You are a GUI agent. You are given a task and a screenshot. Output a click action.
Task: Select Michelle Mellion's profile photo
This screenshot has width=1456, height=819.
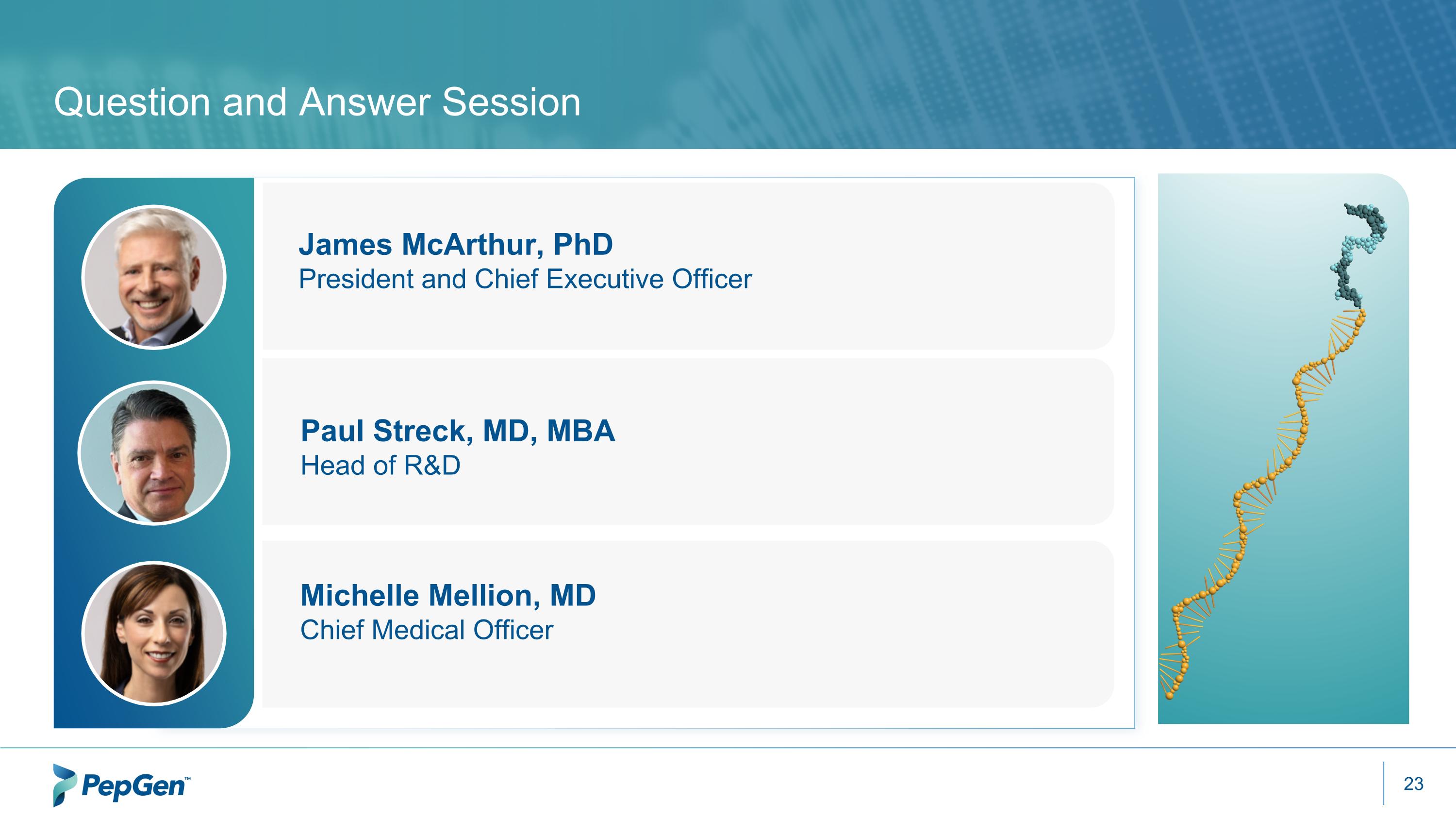[x=154, y=633]
